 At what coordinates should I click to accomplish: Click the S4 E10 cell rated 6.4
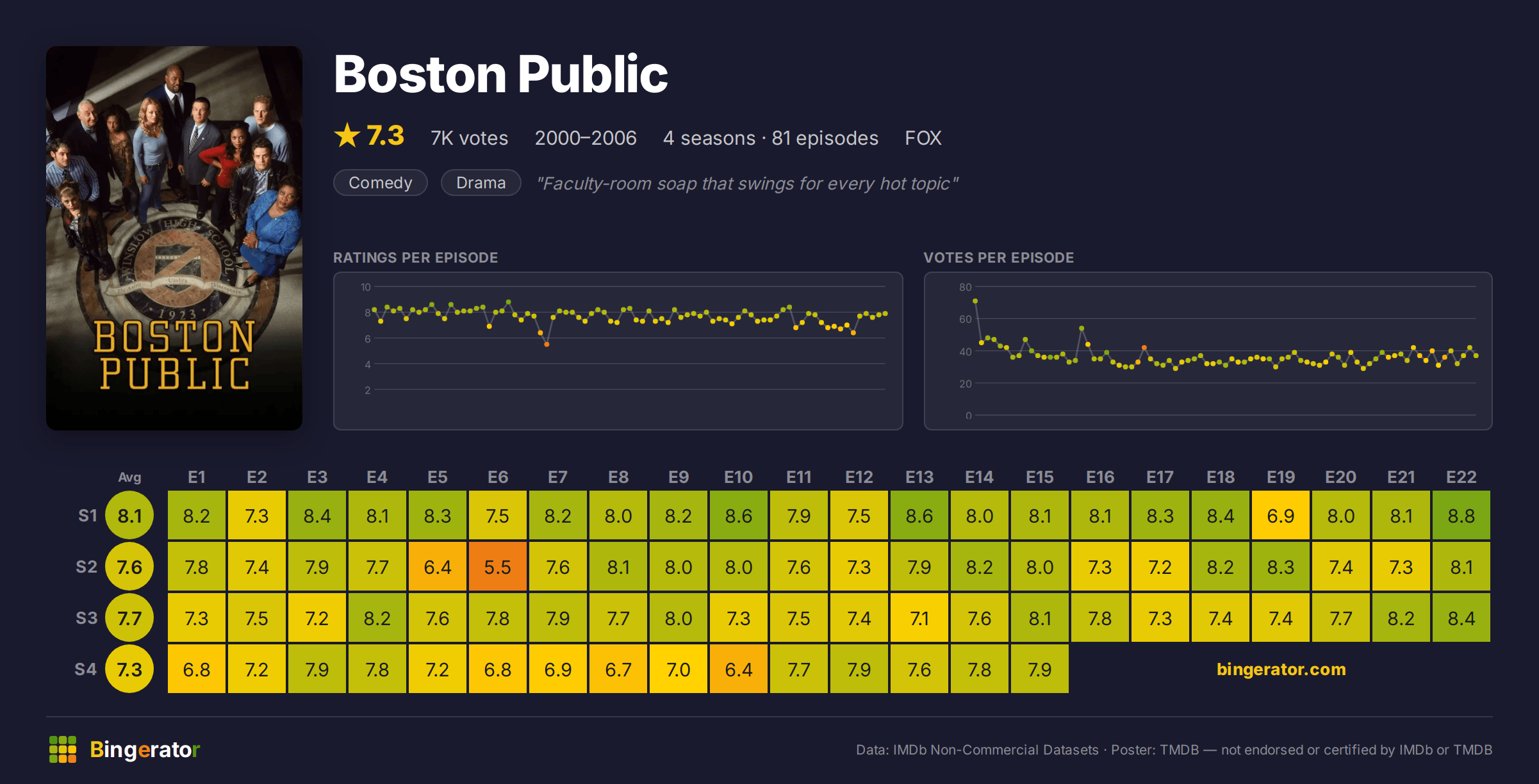(x=739, y=669)
